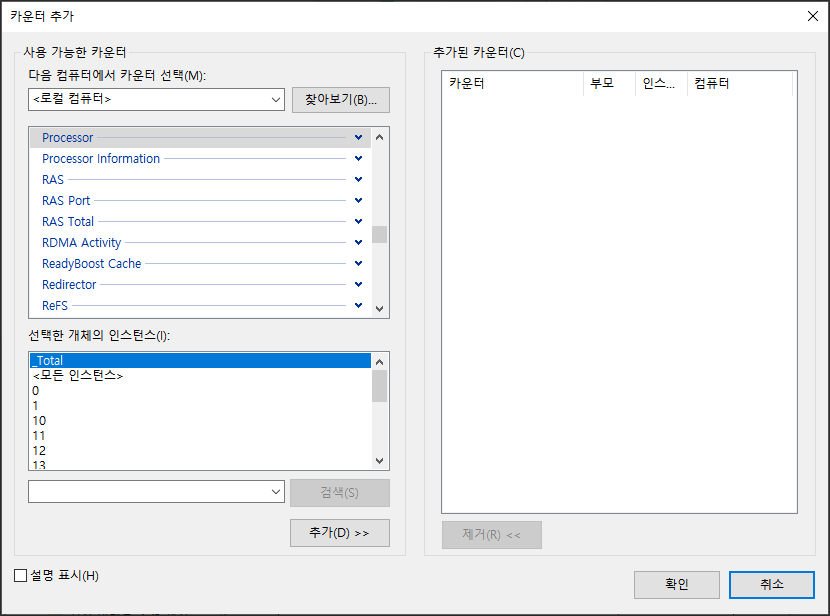Select instance 11 in the list

pos(201,436)
